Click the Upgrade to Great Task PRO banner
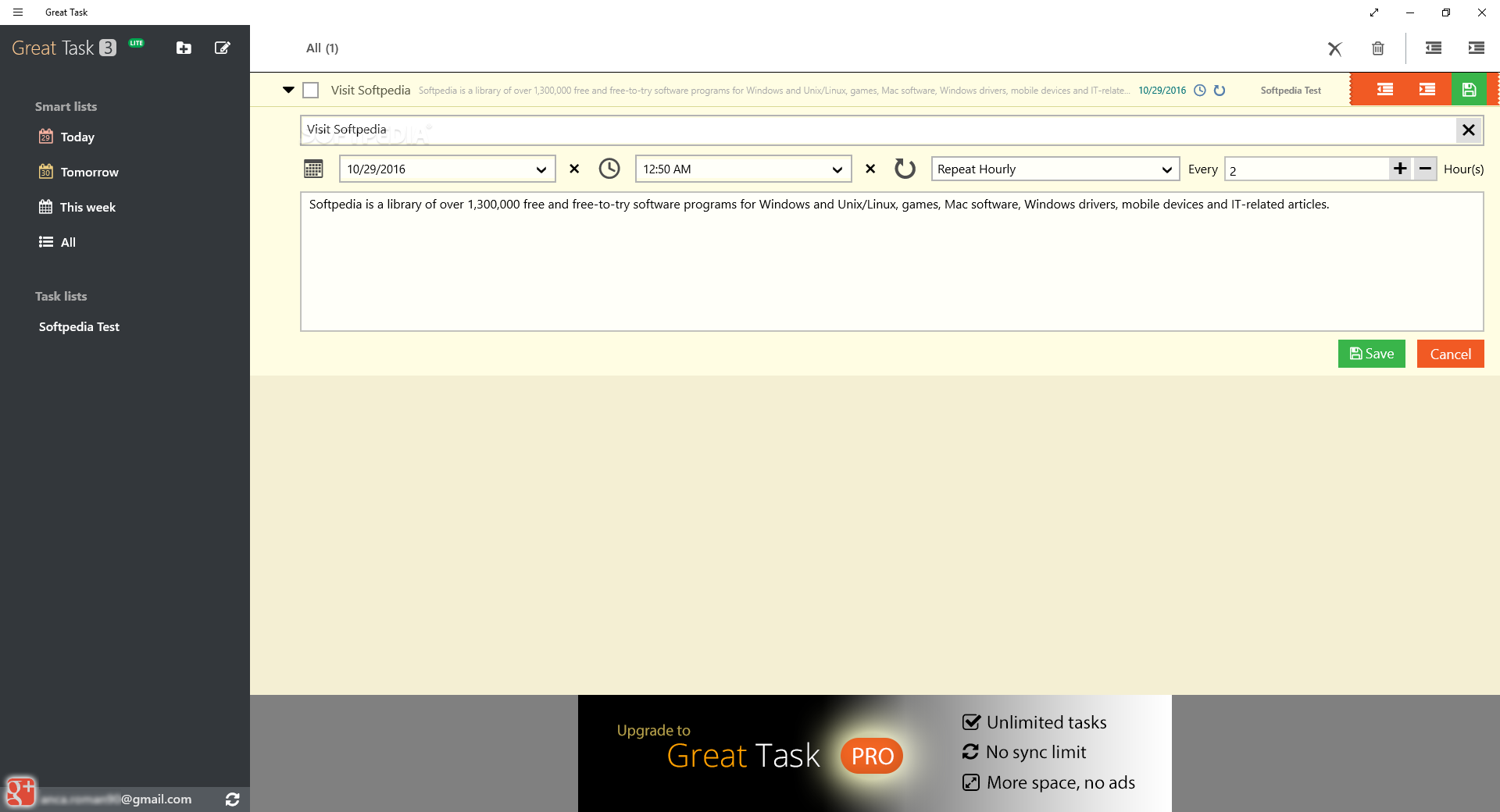1500x812 pixels. (x=875, y=753)
